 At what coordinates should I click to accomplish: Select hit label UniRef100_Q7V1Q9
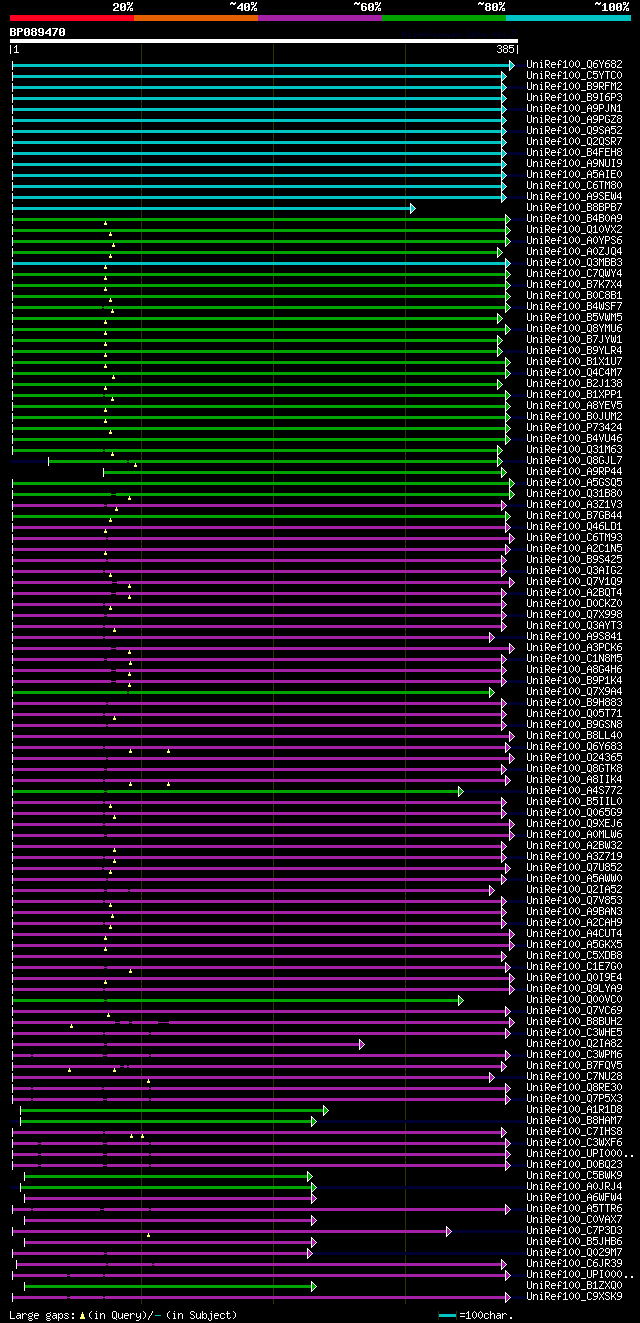(575, 582)
